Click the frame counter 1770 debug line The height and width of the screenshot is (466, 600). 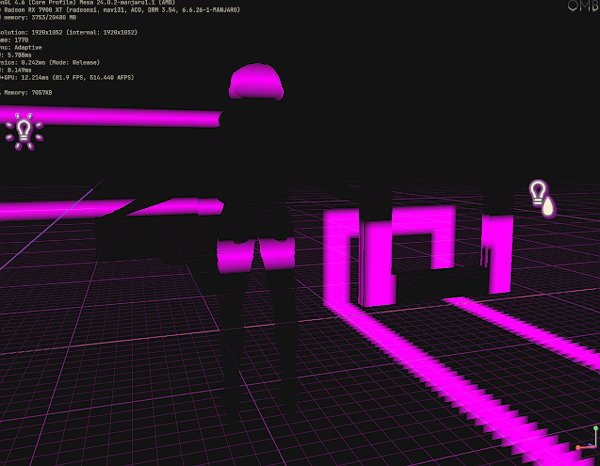[20, 41]
